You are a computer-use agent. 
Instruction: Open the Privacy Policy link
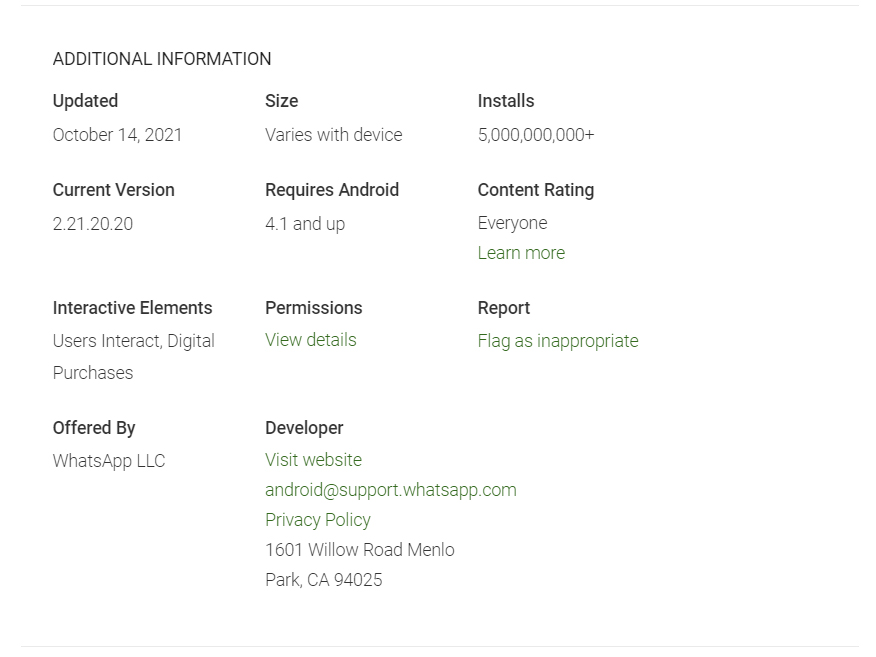pyautogui.click(x=317, y=520)
